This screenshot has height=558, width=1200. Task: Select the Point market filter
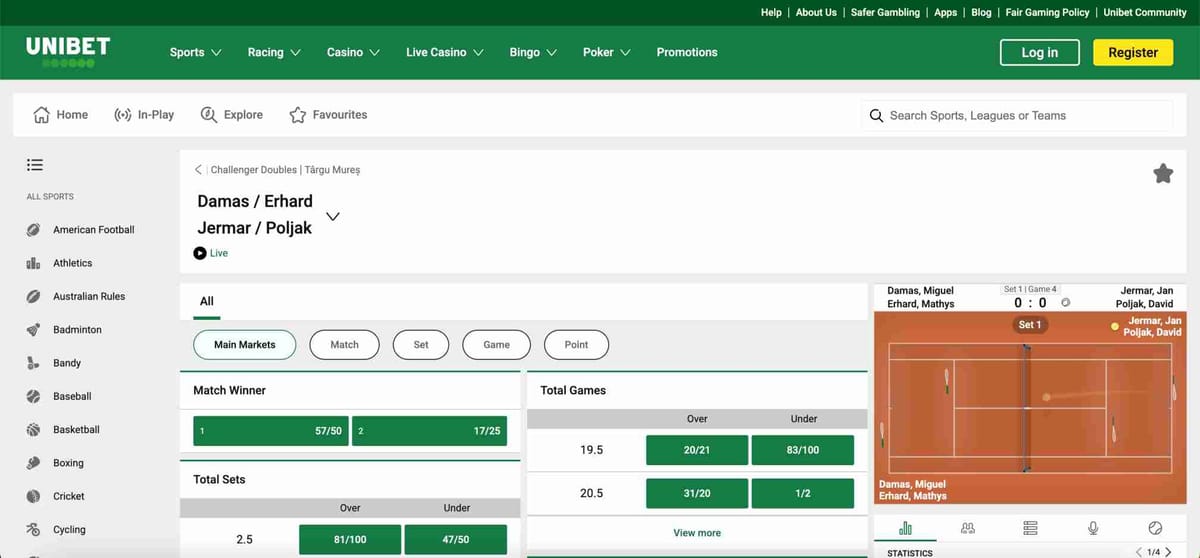coord(576,344)
